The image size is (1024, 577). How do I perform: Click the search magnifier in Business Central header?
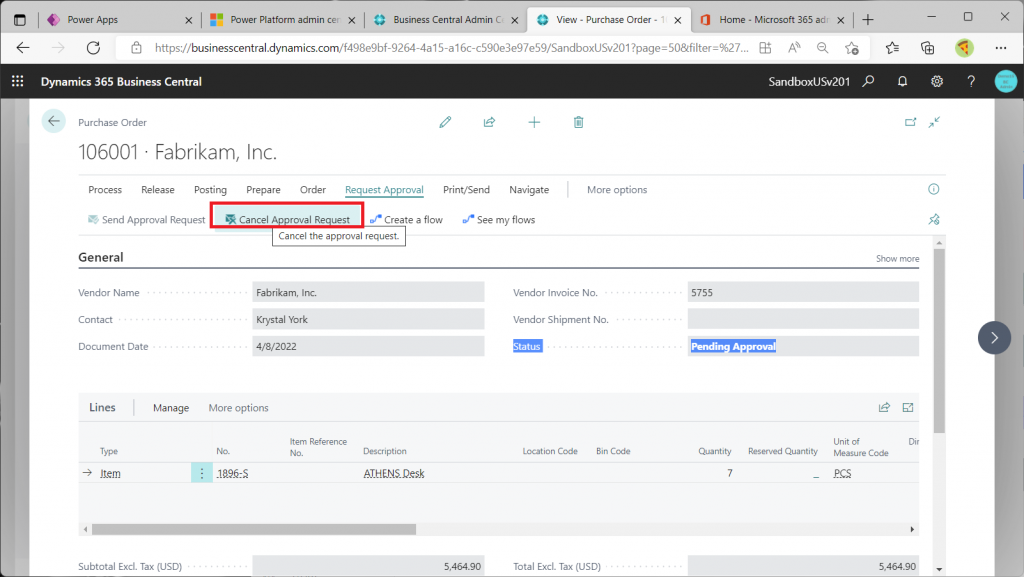pos(868,82)
